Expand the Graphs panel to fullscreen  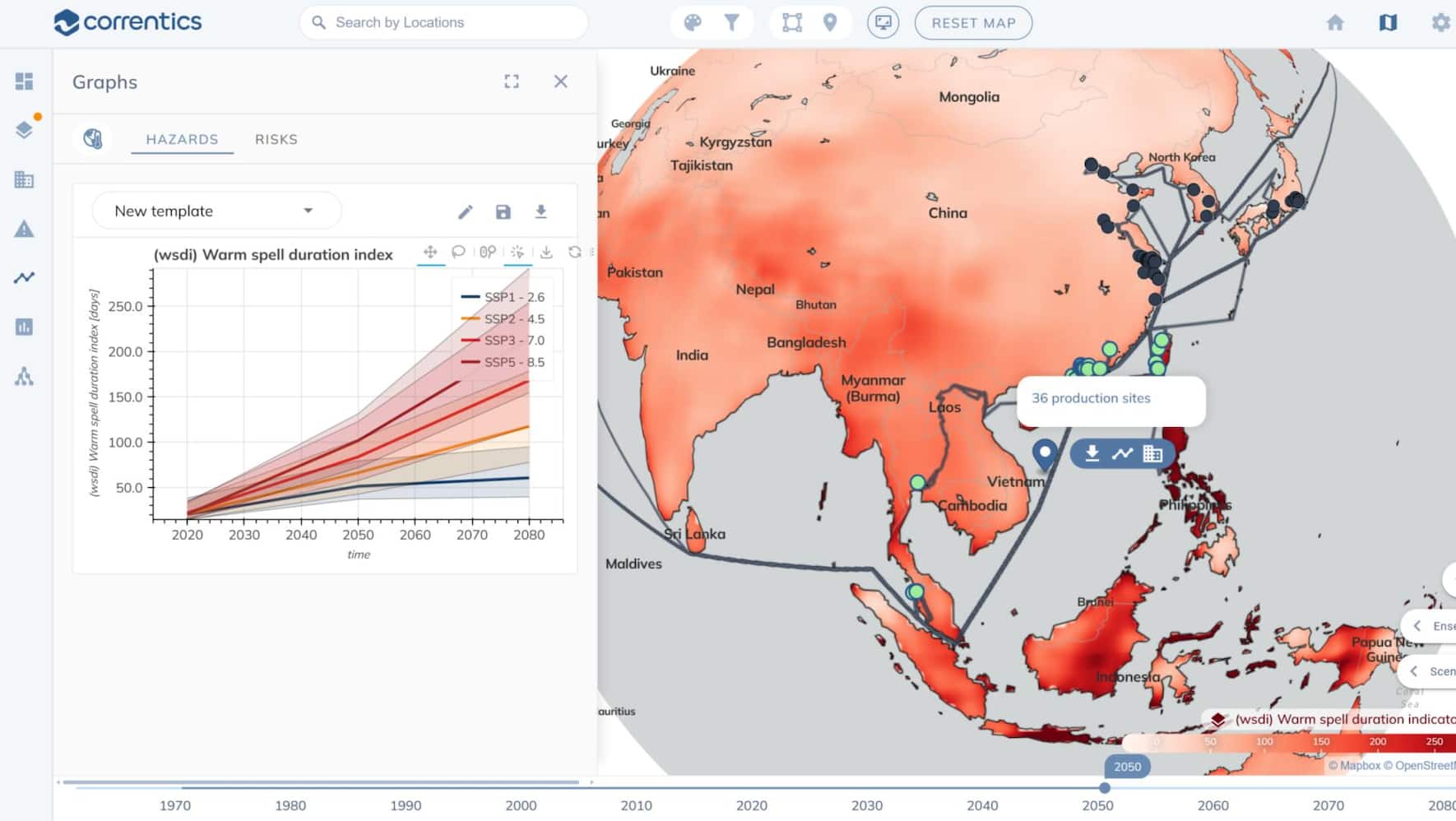(512, 81)
